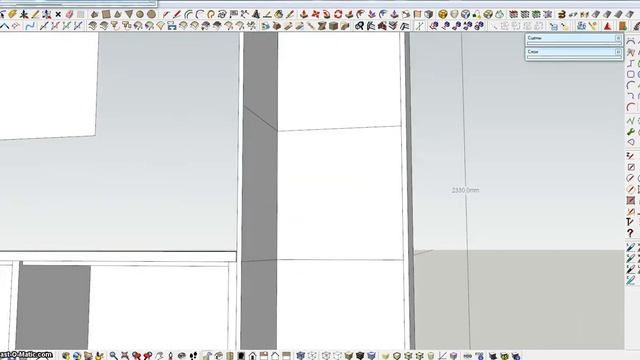The height and width of the screenshot is (360, 640).
Task: Click the green wave icon in right toolbar
Action: (x=631, y=121)
